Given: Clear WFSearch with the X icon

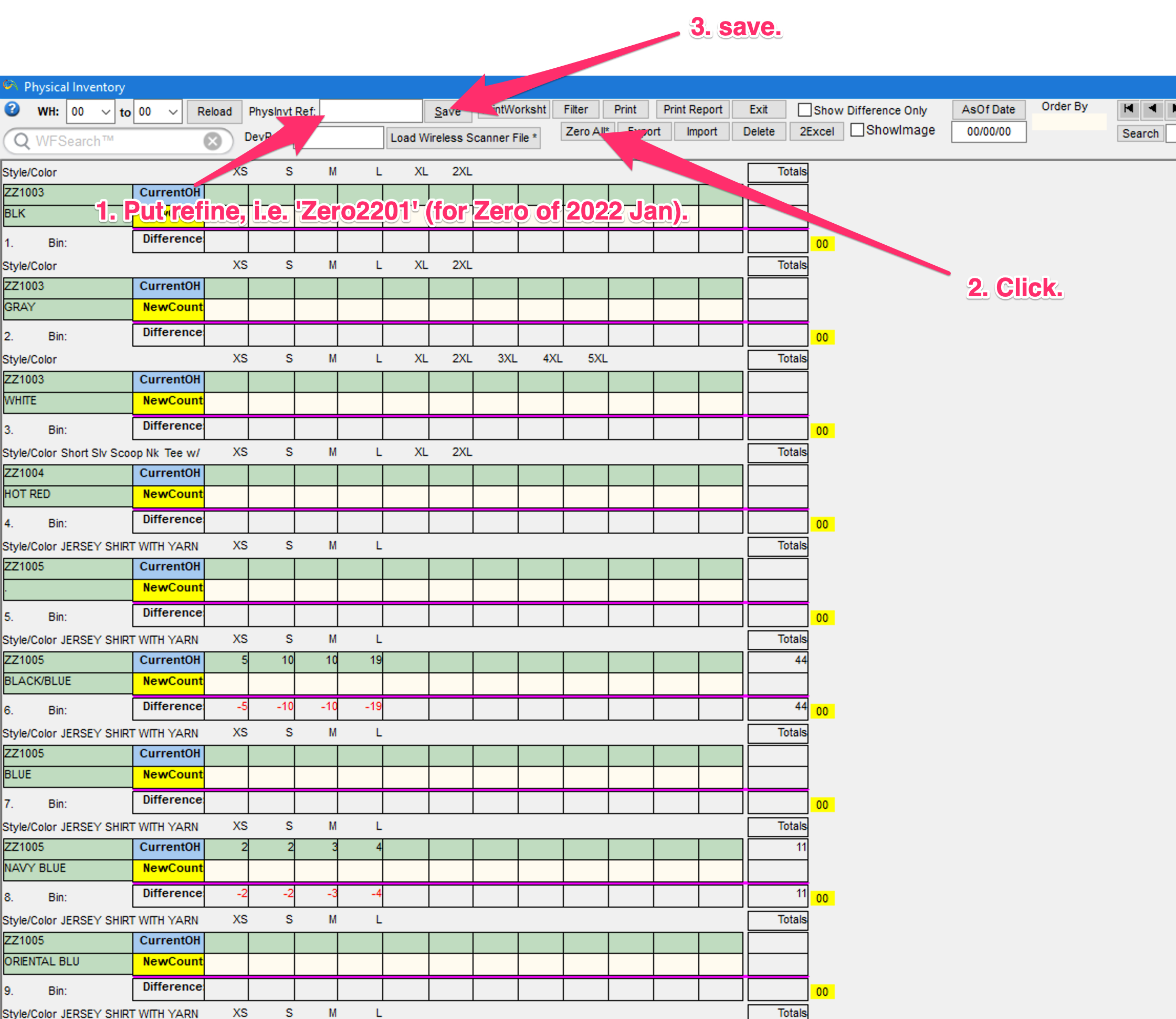Looking at the screenshot, I should pyautogui.click(x=213, y=141).
